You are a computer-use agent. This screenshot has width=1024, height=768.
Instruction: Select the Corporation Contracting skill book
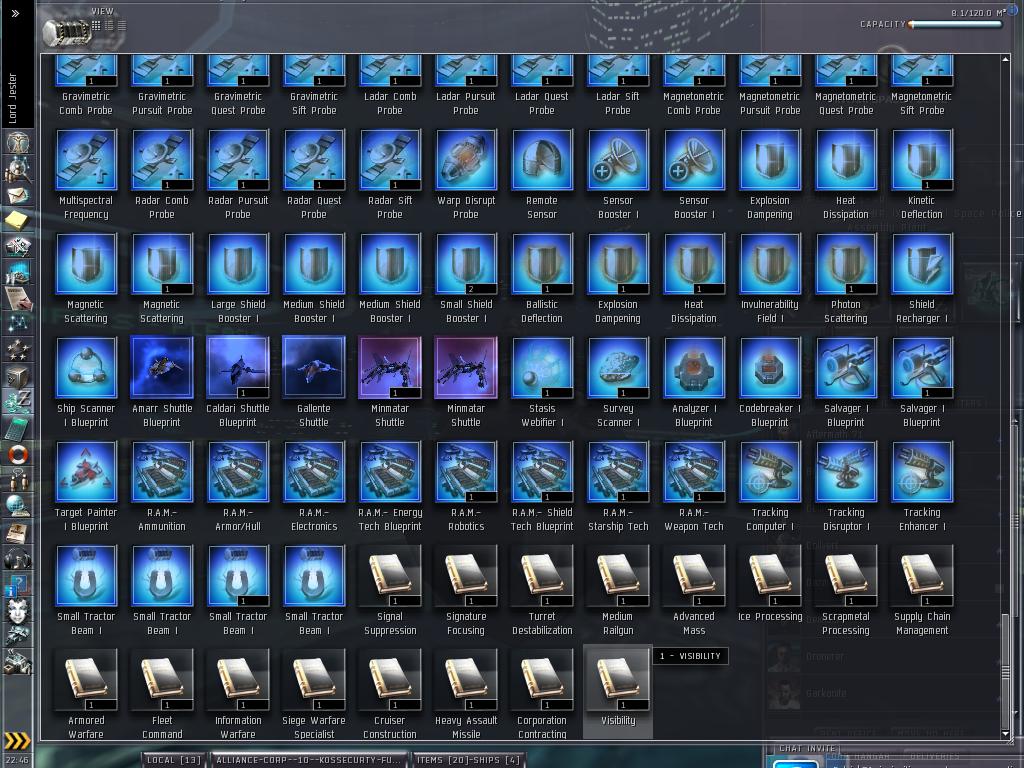(542, 694)
